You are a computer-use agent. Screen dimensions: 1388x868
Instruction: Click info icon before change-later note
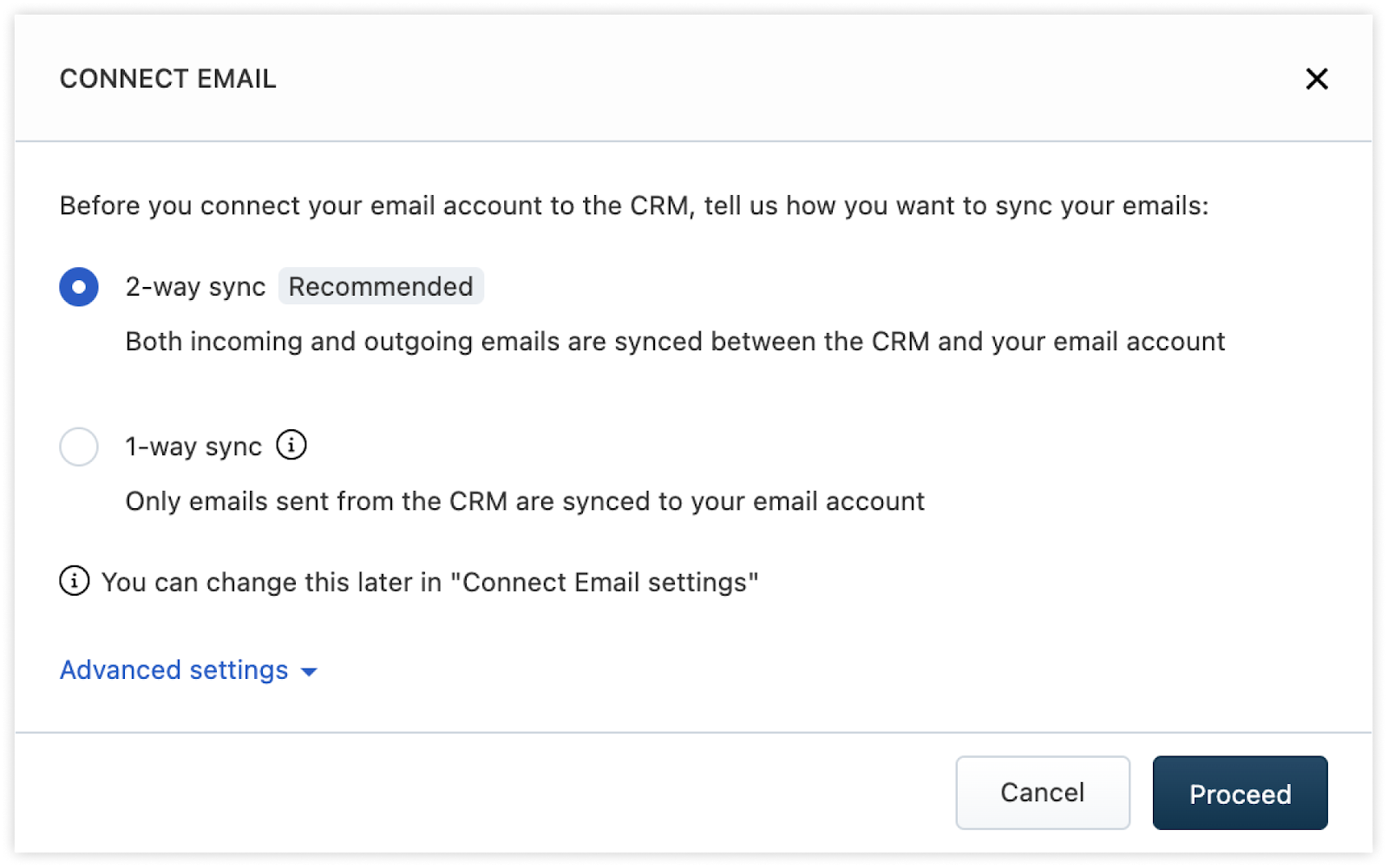coord(75,581)
